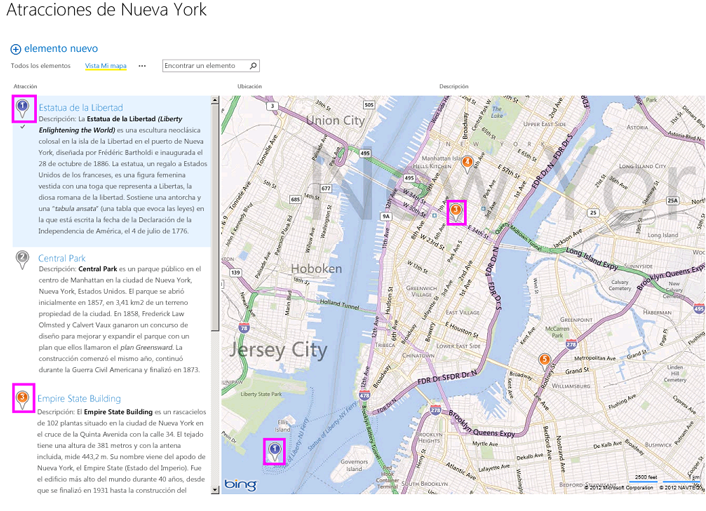Image resolution: width=706 pixels, height=511 pixels.
Task: Select map pushpin 1 near Liberty Island
Action: [x=274, y=452]
